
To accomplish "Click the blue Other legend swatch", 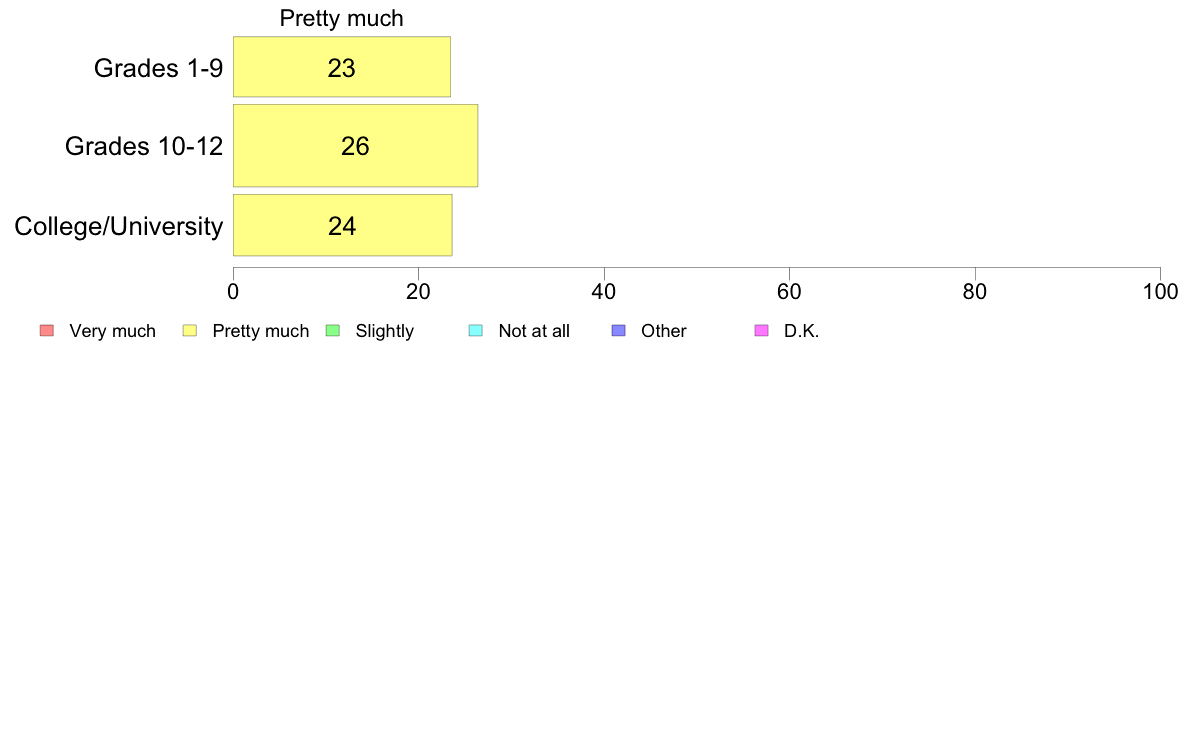I will coord(619,330).
